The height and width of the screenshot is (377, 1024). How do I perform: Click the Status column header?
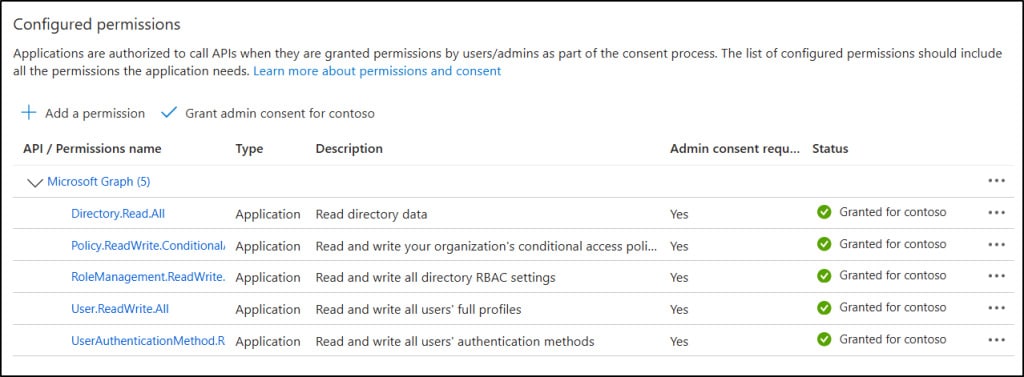tap(830, 148)
